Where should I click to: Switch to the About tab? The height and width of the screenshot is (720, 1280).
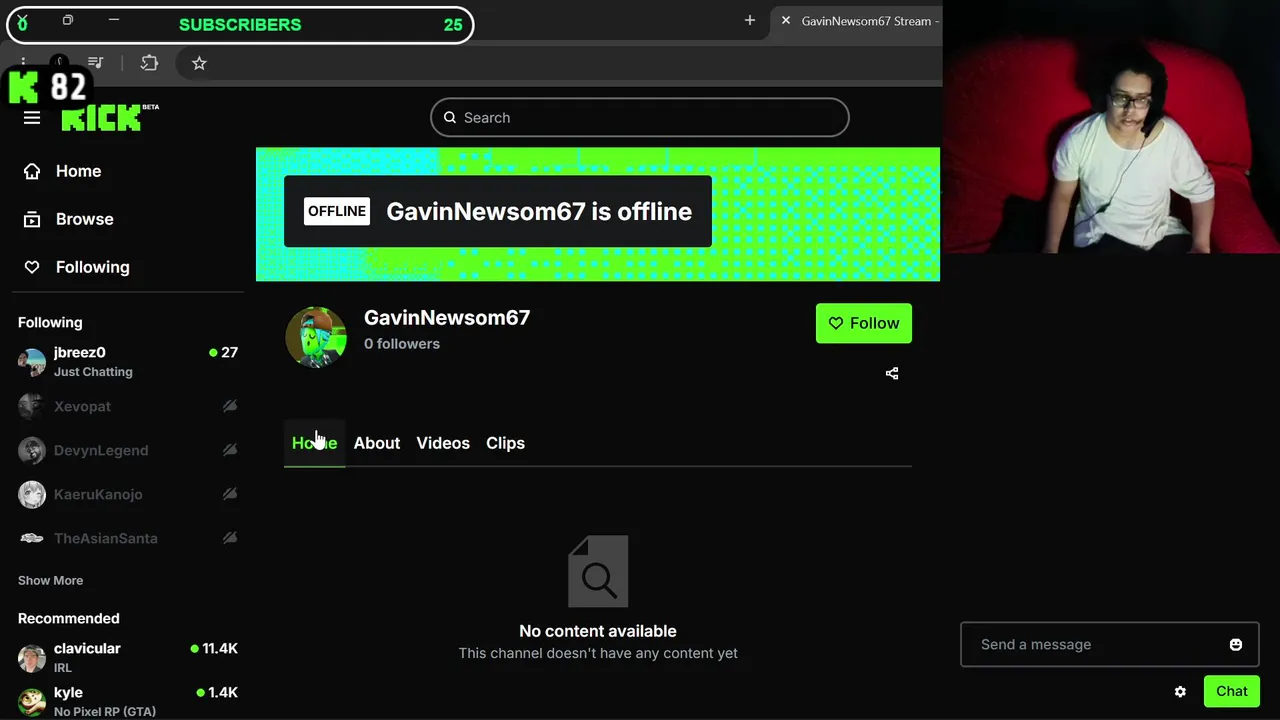click(377, 443)
